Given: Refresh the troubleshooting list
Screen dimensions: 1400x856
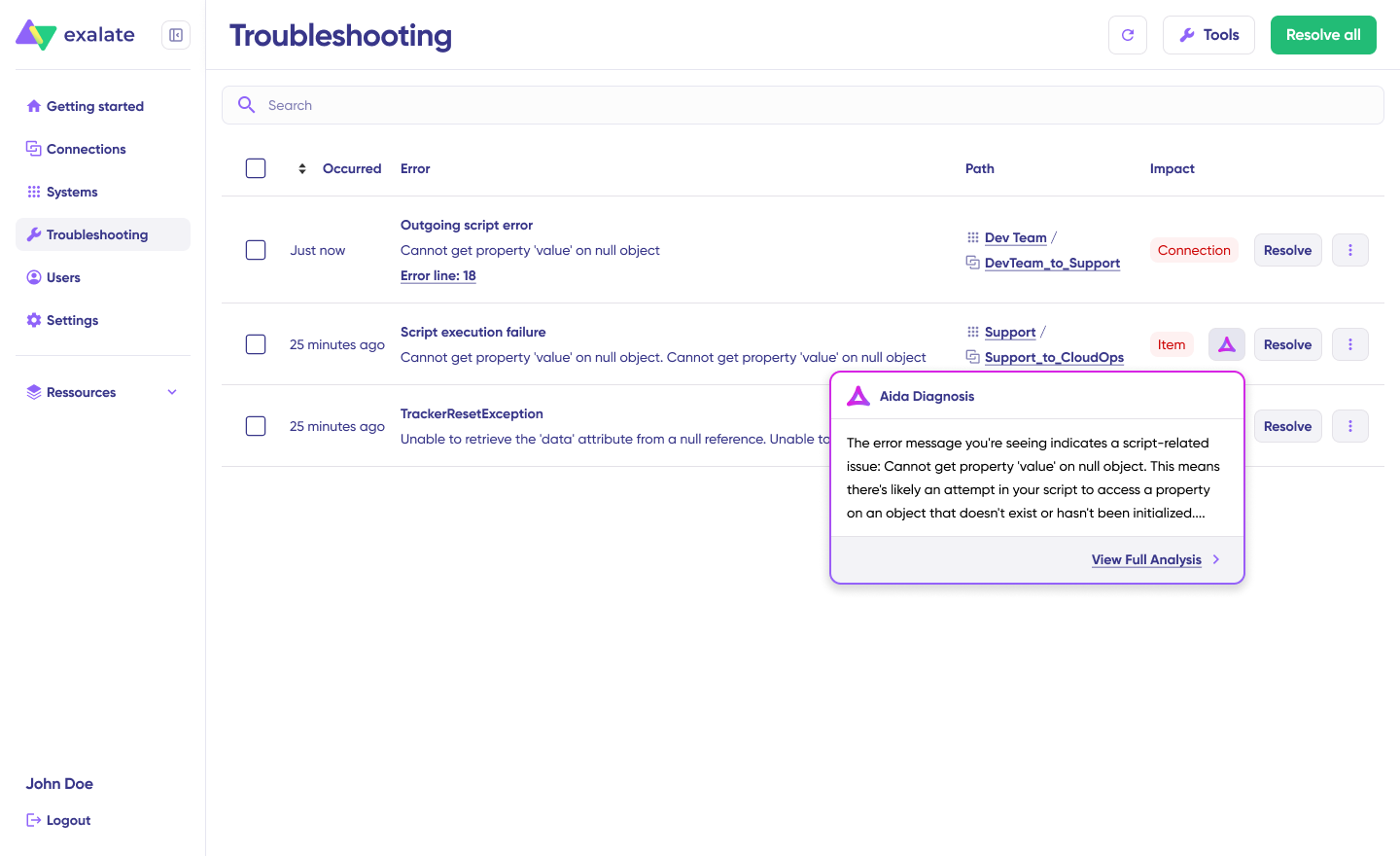Looking at the screenshot, I should [1128, 35].
